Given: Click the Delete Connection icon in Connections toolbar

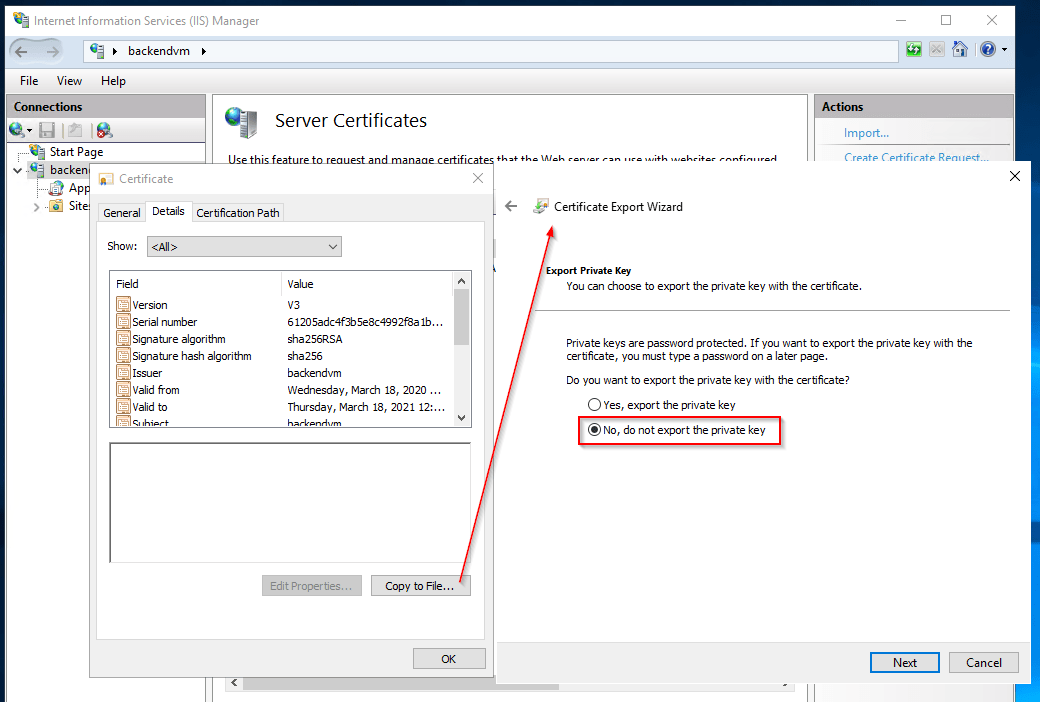Looking at the screenshot, I should tap(104, 130).
